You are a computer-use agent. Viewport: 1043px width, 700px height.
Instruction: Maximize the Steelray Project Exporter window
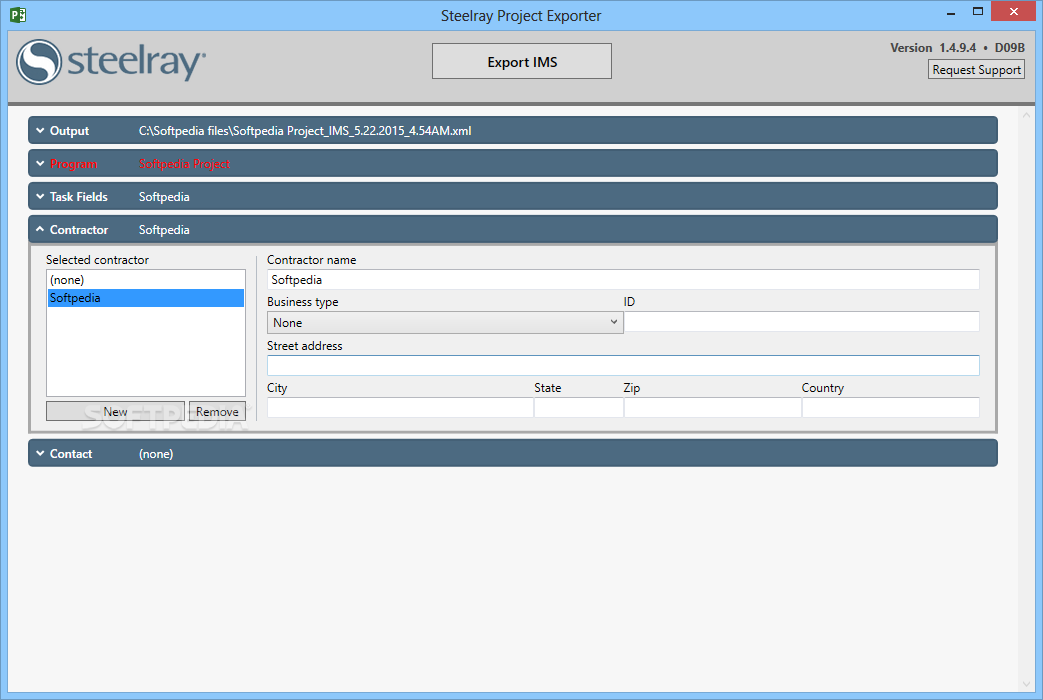coord(977,11)
